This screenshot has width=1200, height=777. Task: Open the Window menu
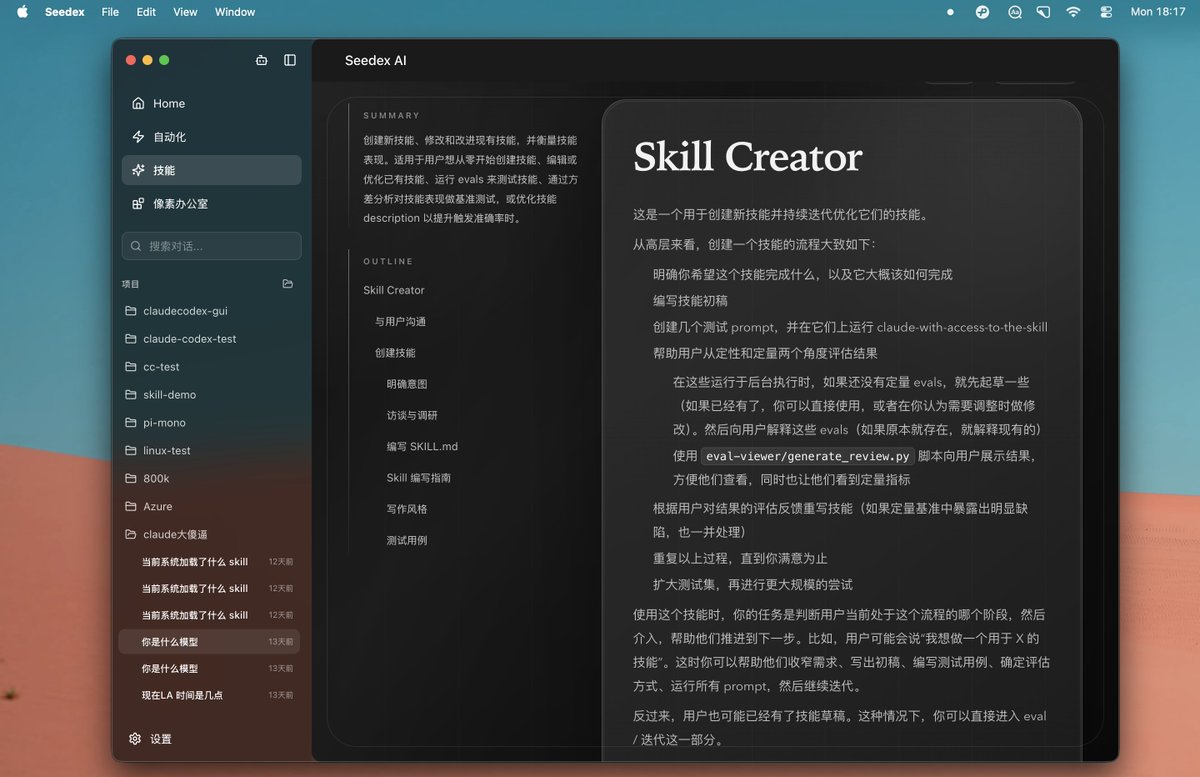point(235,12)
